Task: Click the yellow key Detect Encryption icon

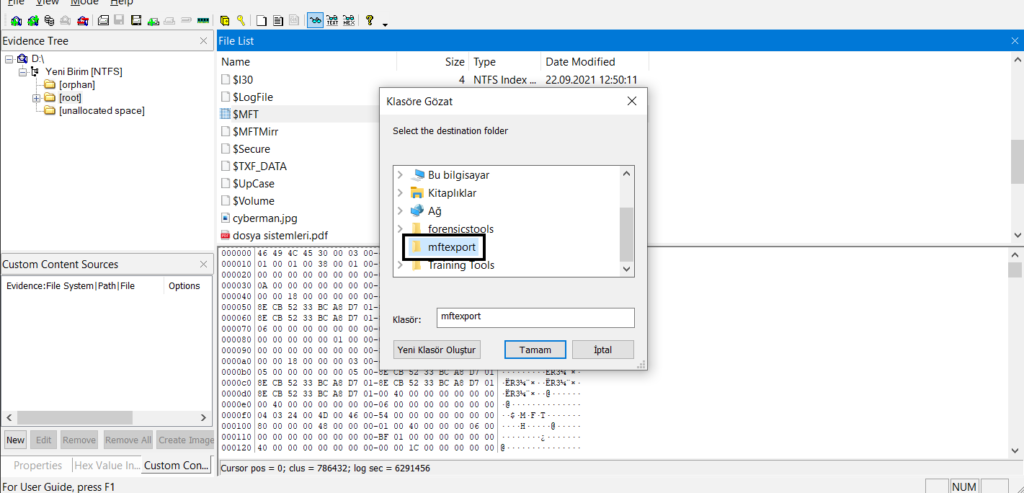Action: click(x=241, y=20)
